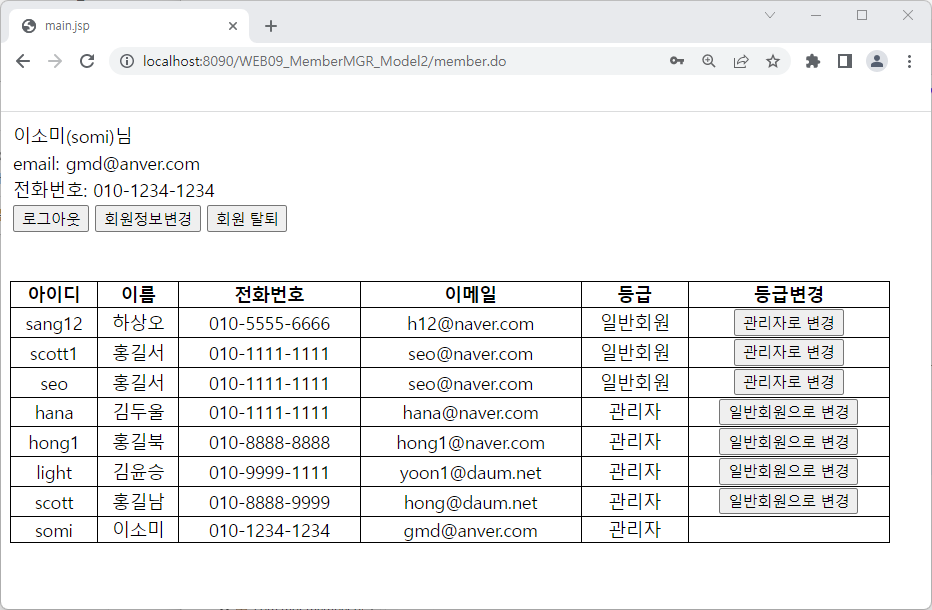Share this page icon

pos(741,61)
